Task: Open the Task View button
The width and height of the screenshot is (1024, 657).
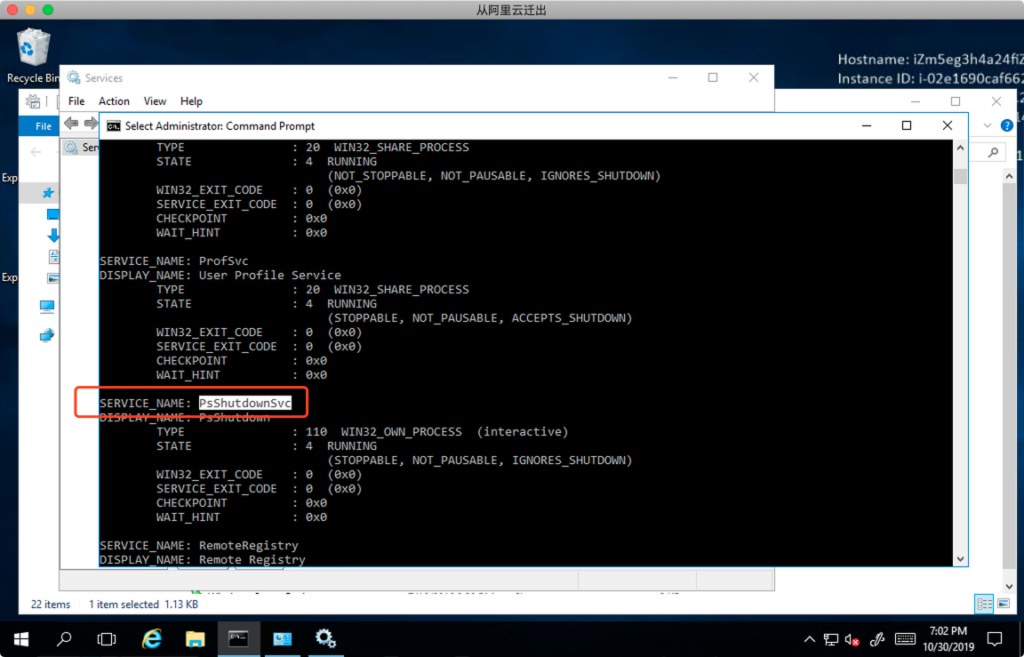Action: [x=107, y=638]
